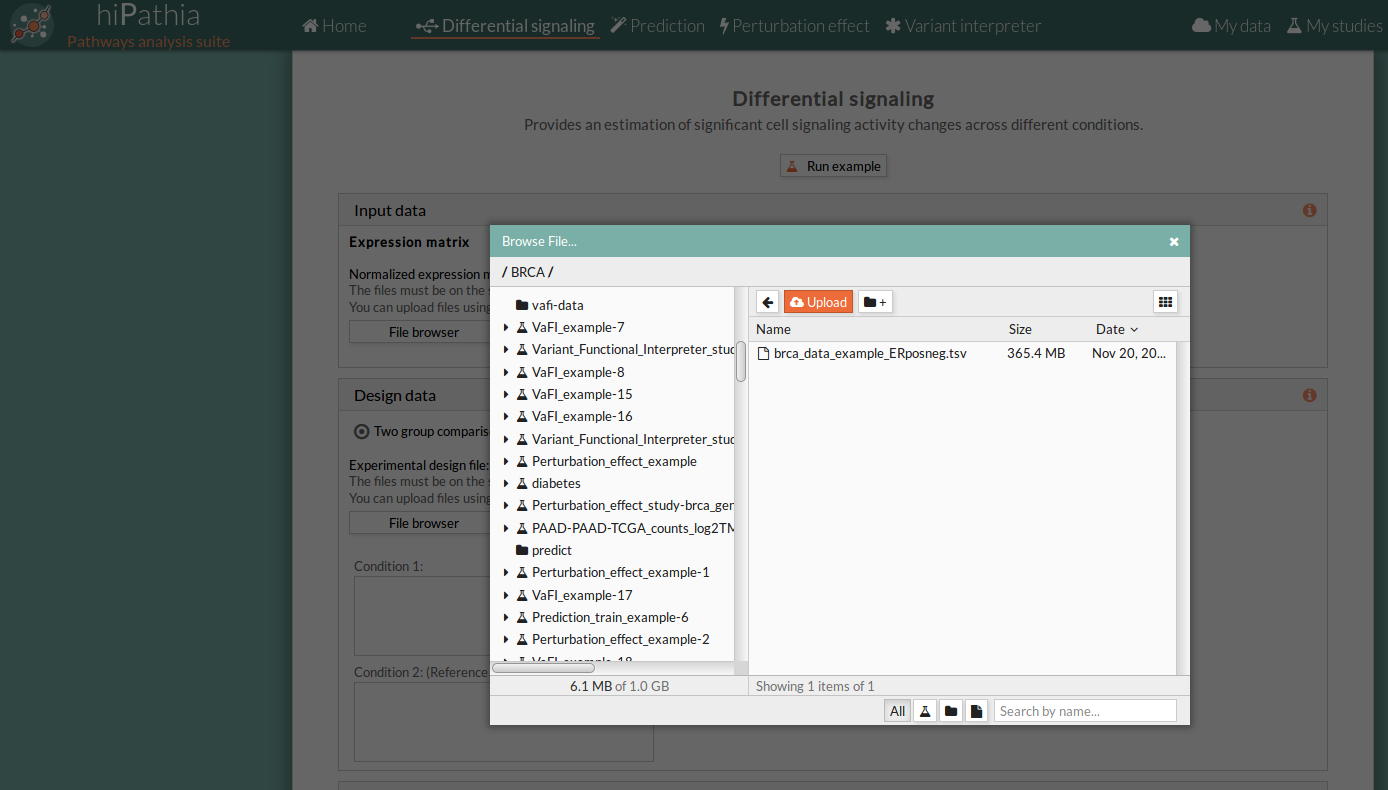Go to Perturbation effect menu
1388x790 pixels.
pyautogui.click(x=794, y=26)
